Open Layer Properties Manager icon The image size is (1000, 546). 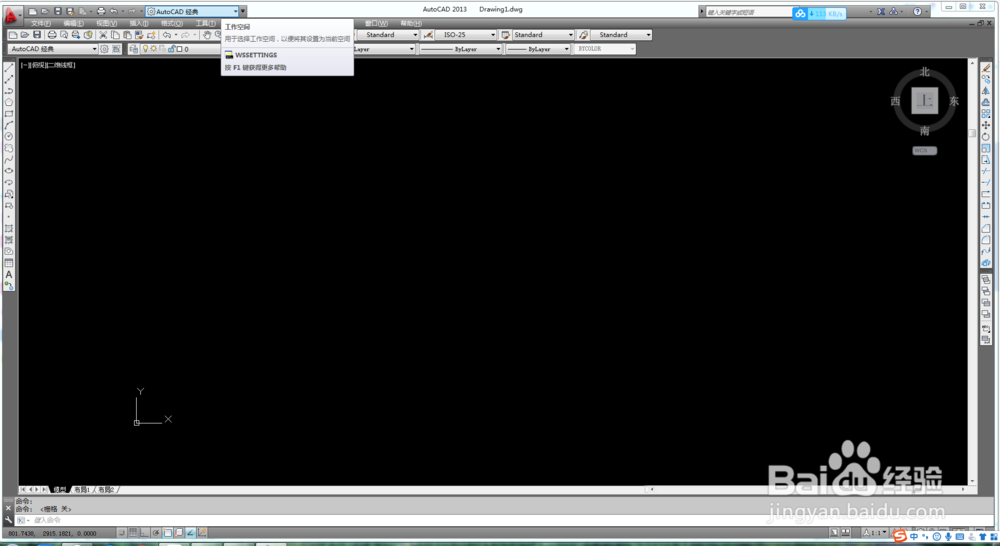tap(133, 49)
